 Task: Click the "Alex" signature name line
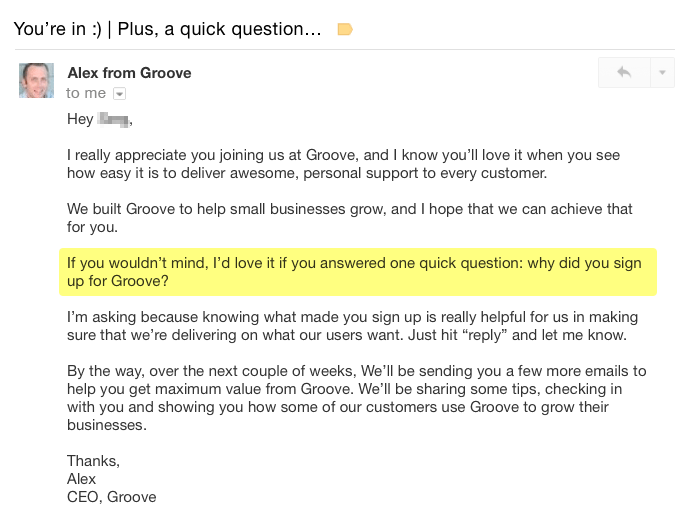[x=81, y=479]
